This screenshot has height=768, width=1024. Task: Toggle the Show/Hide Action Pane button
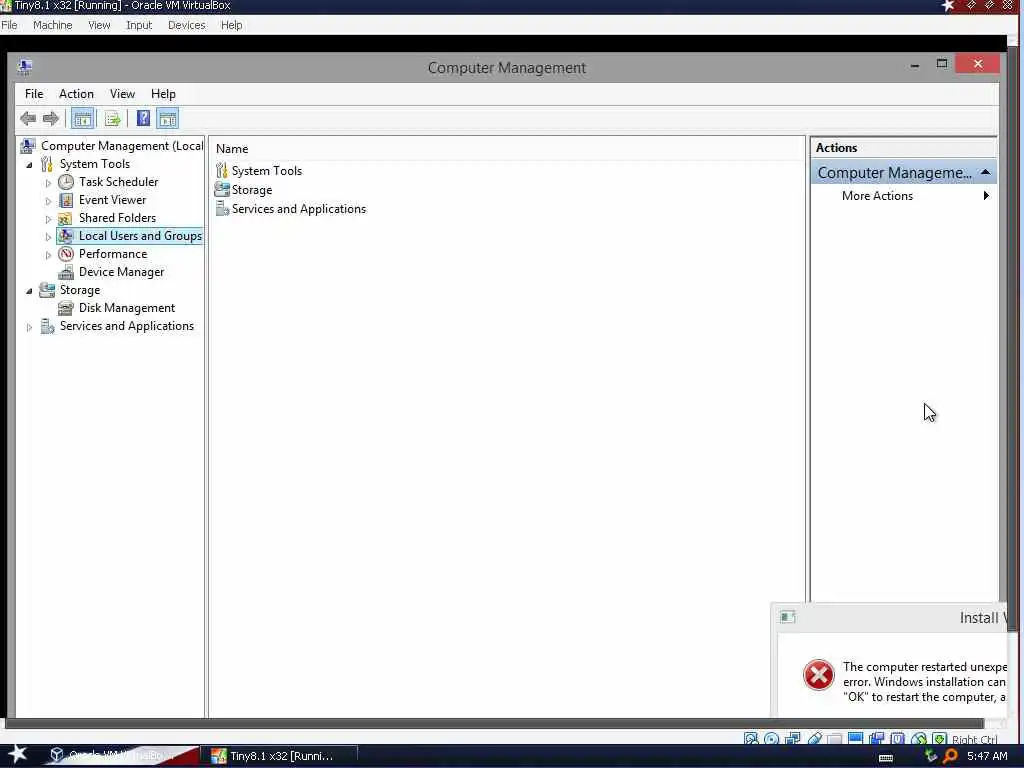168,119
